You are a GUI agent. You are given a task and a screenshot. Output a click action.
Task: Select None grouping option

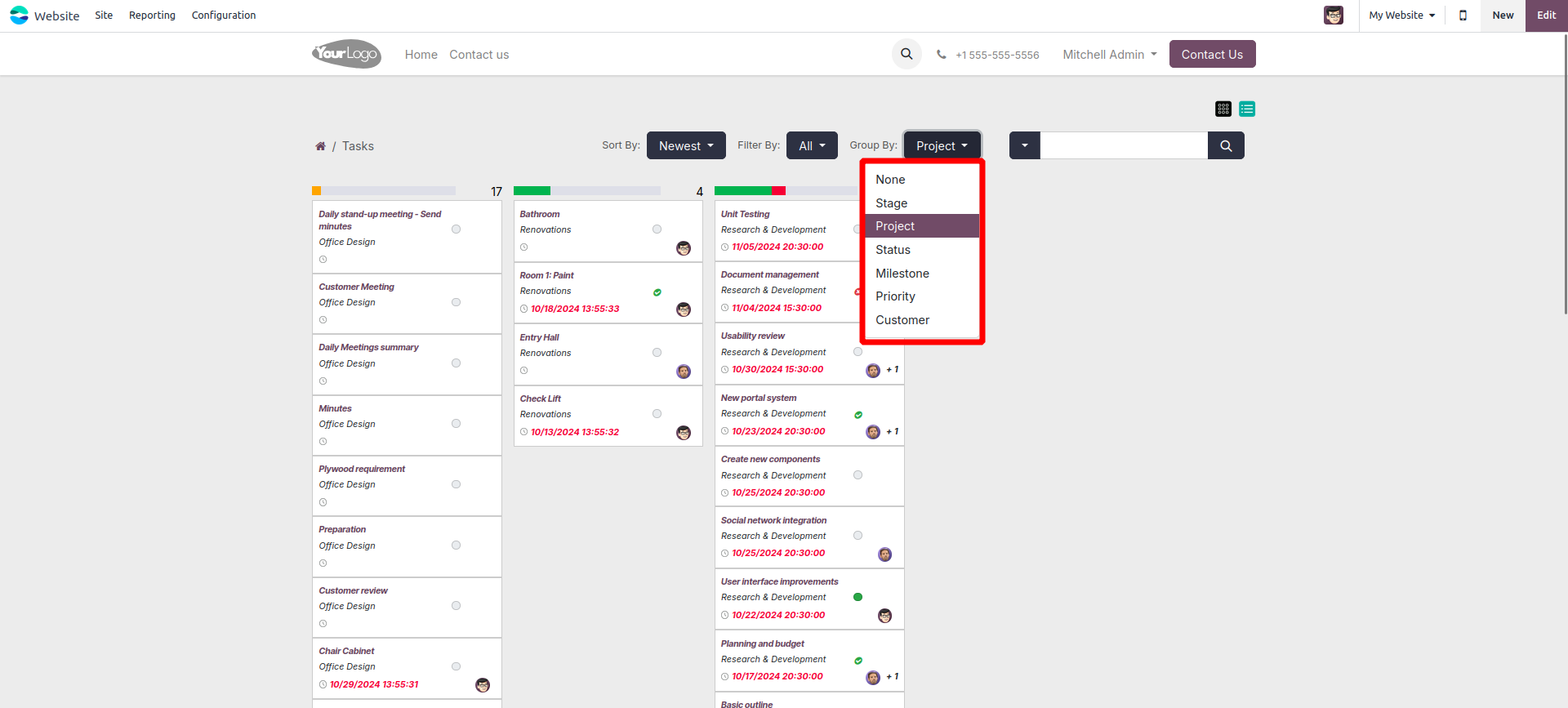[x=922, y=180]
